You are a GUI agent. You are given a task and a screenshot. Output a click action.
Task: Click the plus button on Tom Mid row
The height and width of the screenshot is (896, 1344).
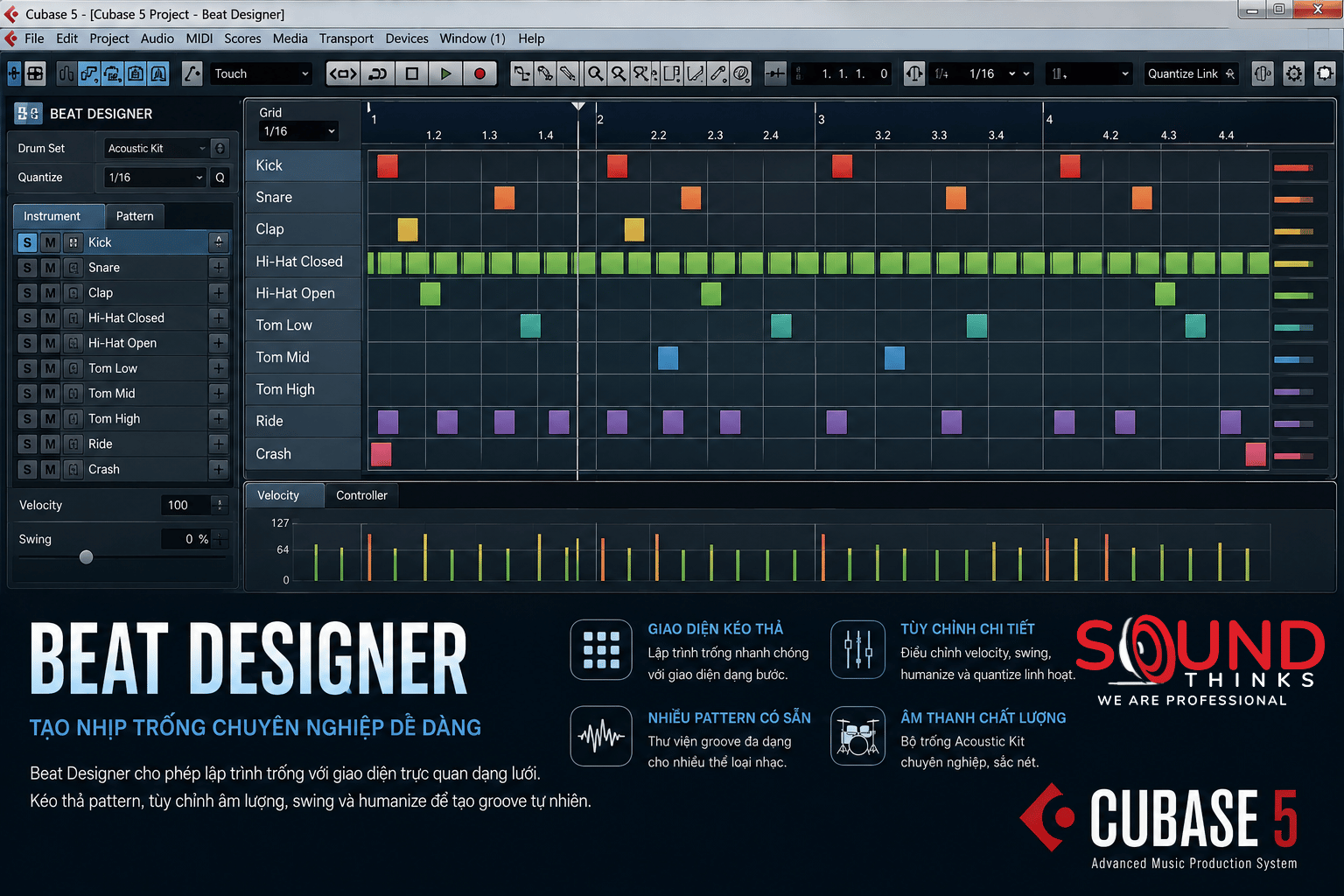coord(219,394)
